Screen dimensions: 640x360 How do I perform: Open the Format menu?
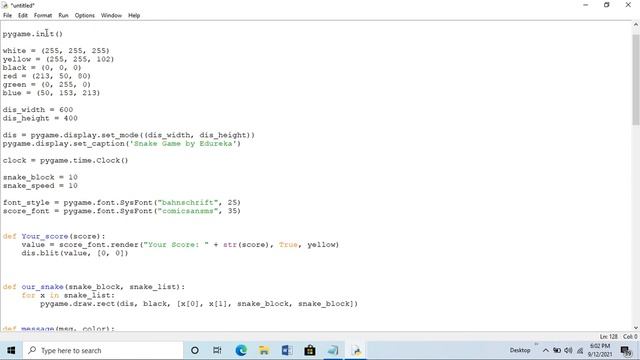(43, 16)
